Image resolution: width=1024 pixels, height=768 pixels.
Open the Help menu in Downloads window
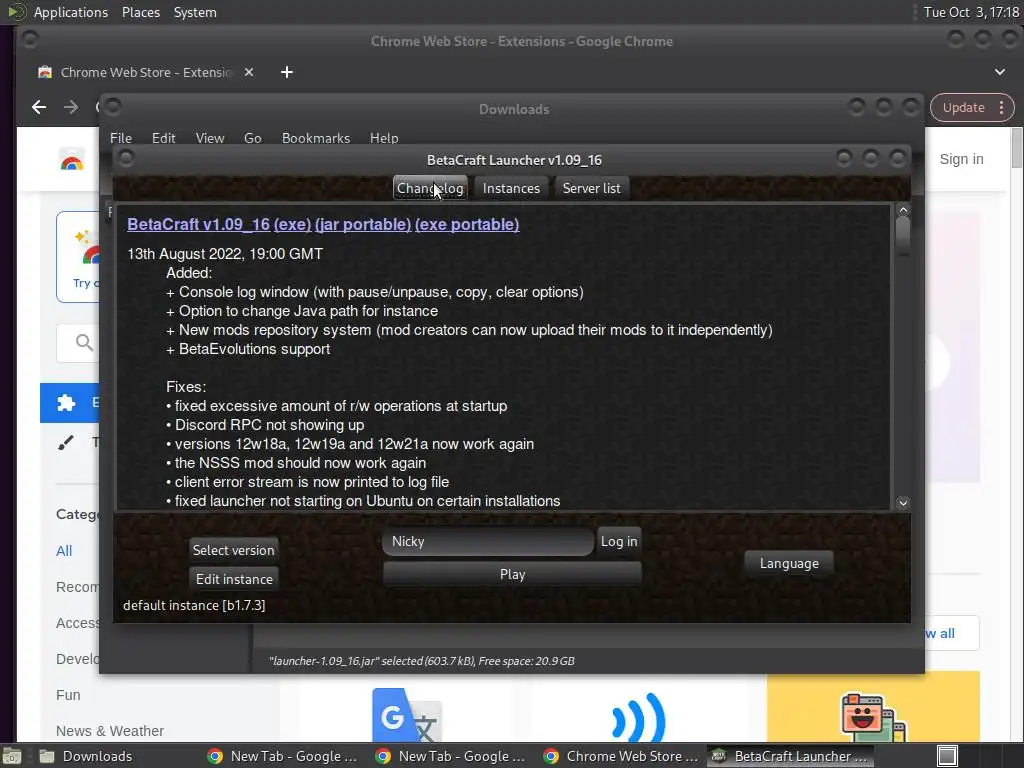(384, 138)
